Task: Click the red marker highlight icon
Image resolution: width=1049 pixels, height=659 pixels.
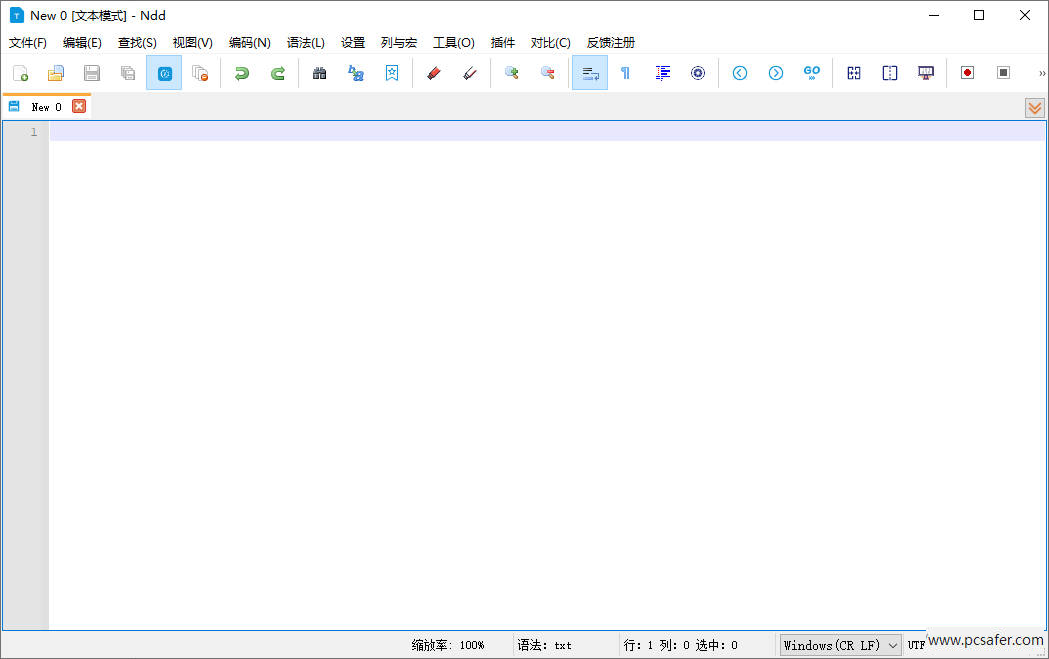Action: (x=433, y=73)
